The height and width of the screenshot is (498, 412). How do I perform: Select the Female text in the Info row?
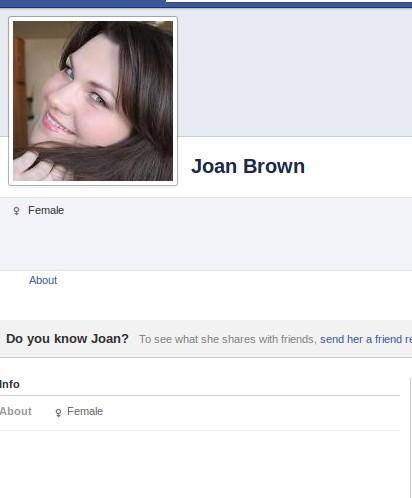[85, 411]
